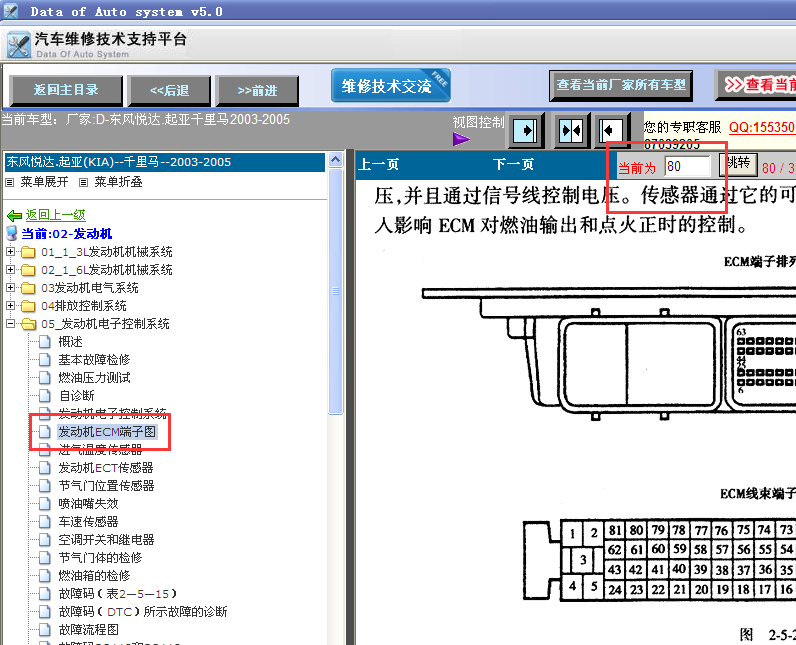Click the 菜单展开 option
796x645 pixels.
[x=44, y=182]
